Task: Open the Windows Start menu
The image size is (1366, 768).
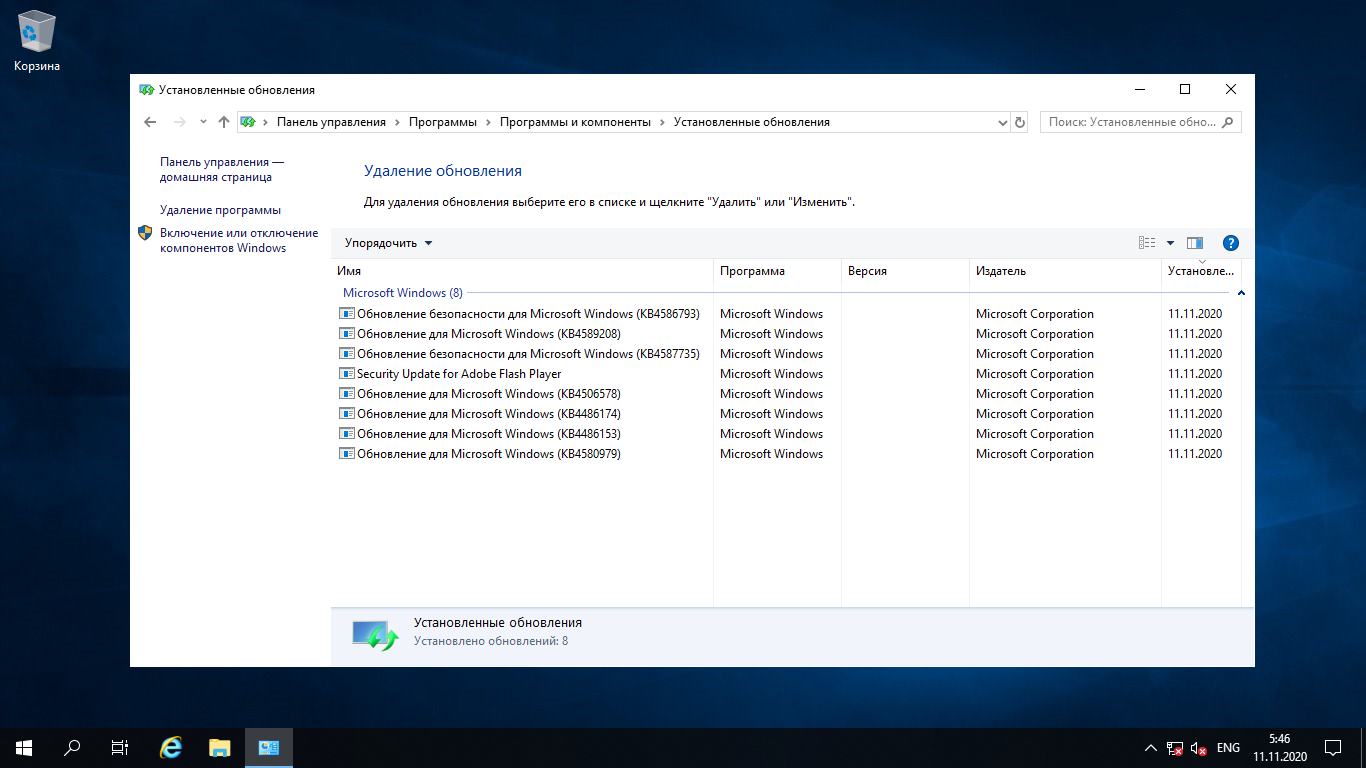Action: [x=24, y=748]
